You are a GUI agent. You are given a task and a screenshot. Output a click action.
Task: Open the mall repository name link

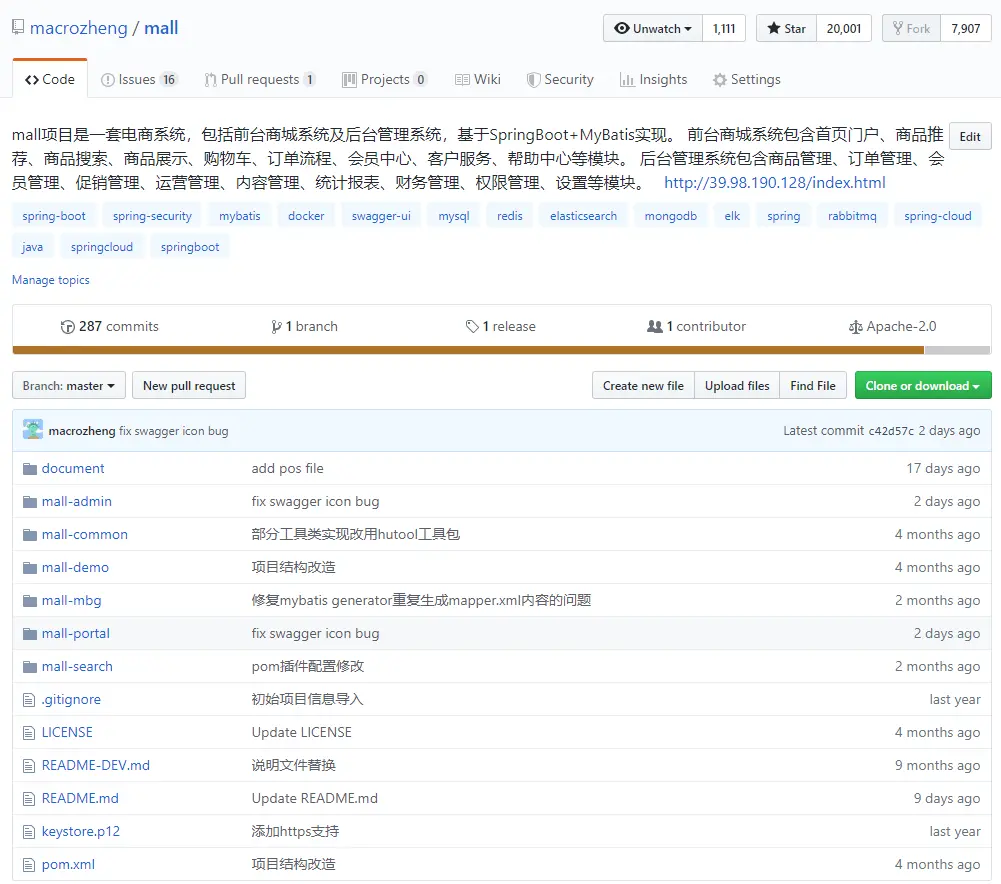[161, 28]
